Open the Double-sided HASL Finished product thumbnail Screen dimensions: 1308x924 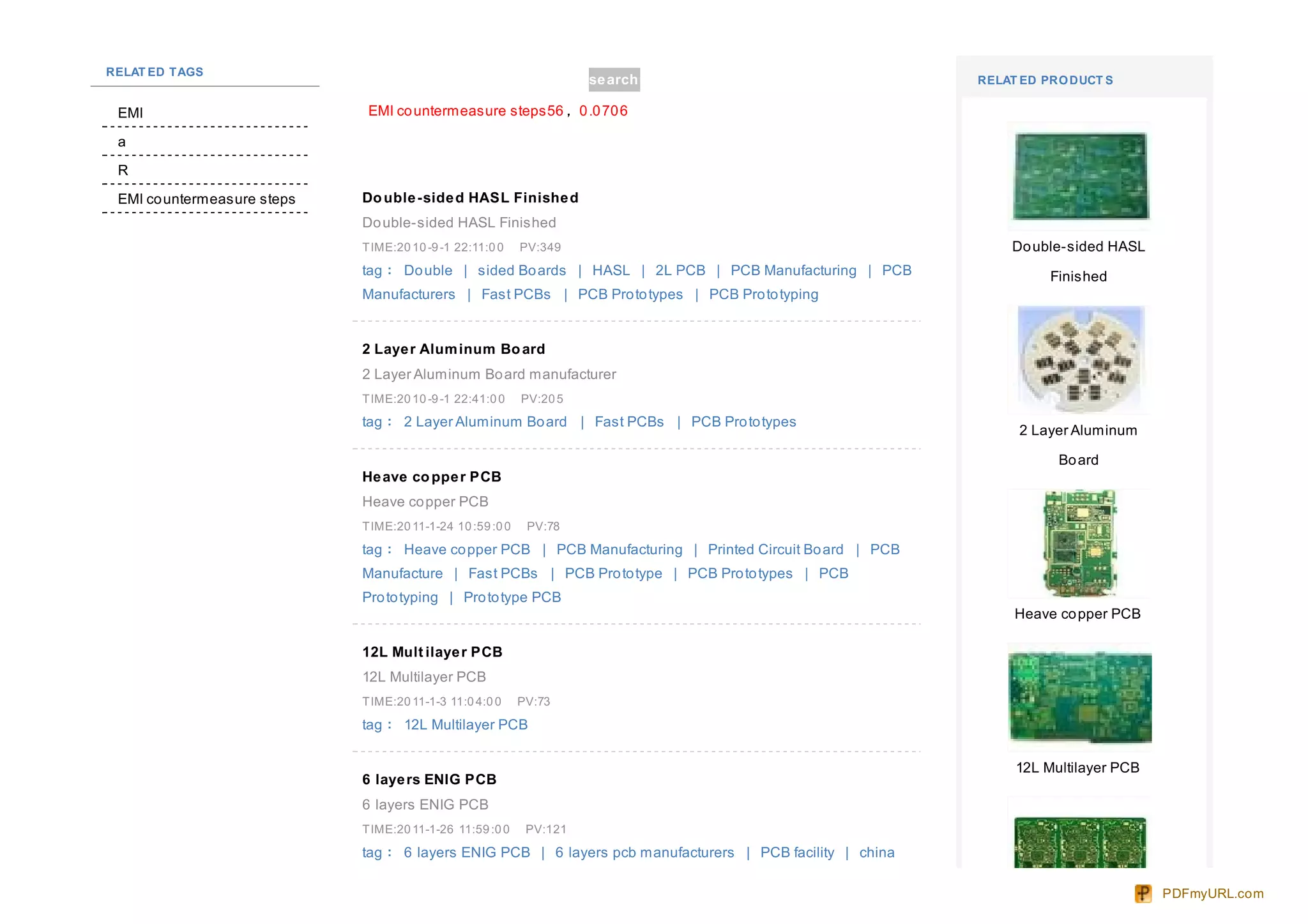(1080, 176)
